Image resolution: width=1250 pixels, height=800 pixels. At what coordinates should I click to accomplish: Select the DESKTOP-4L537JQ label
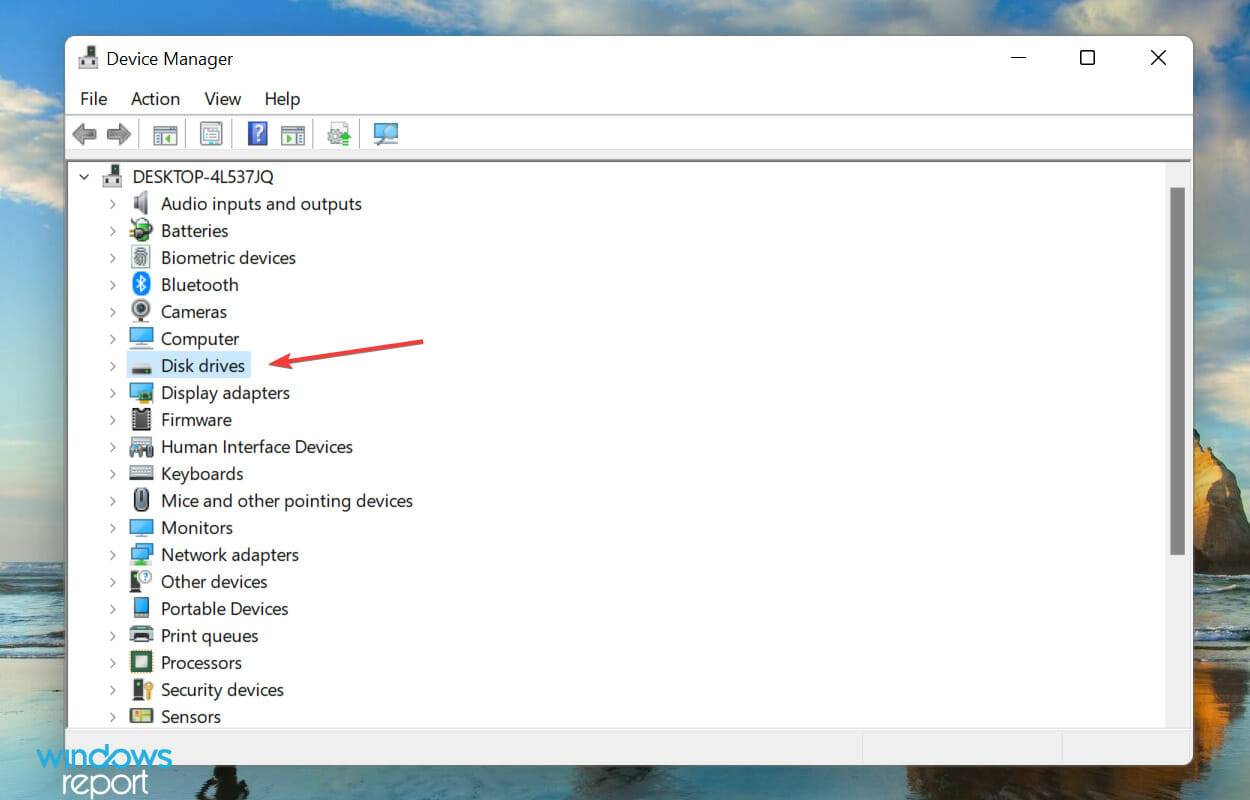click(x=203, y=177)
